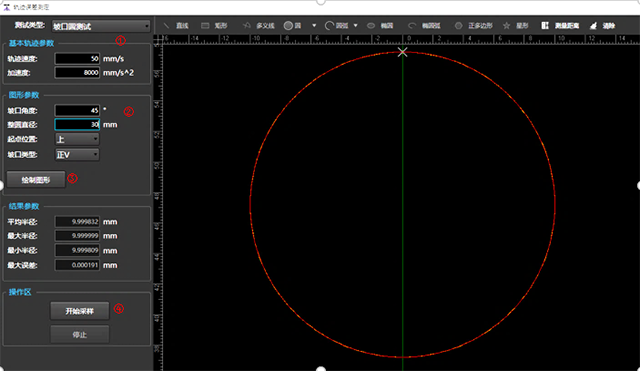Expand the circle tool options arrow
The image size is (640, 371).
[x=314, y=26]
